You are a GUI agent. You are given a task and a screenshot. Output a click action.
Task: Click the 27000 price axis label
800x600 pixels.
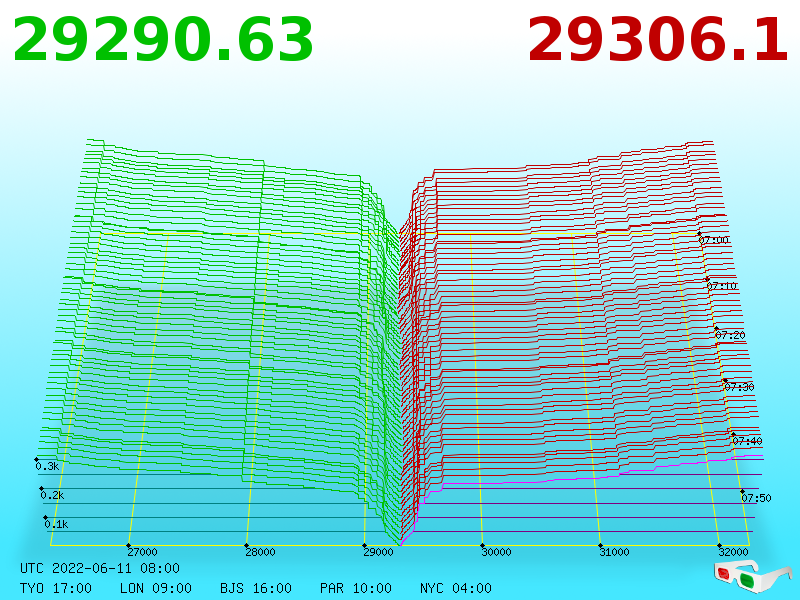pyautogui.click(x=142, y=552)
